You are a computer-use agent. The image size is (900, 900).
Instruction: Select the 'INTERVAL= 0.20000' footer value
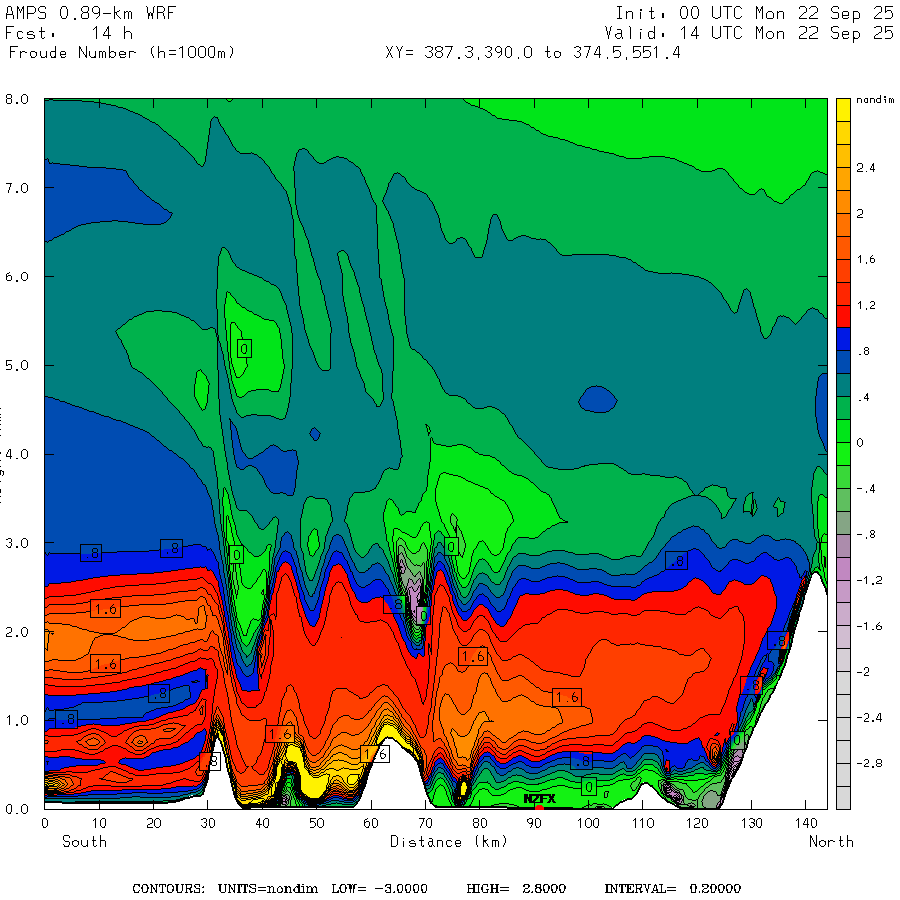[673, 889]
